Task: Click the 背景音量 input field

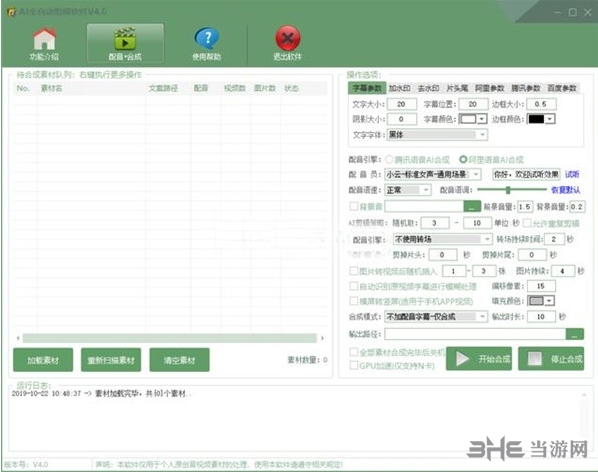Action: click(x=577, y=207)
